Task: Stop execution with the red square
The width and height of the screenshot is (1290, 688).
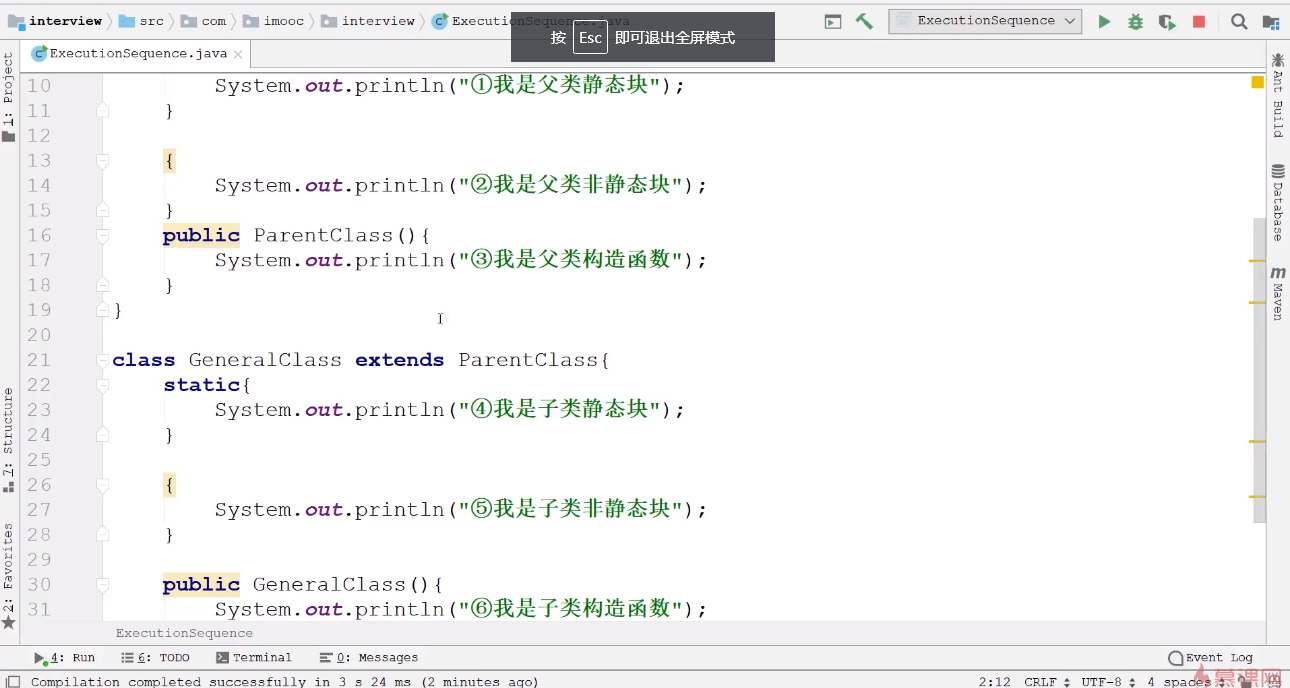Action: pyautogui.click(x=1199, y=21)
